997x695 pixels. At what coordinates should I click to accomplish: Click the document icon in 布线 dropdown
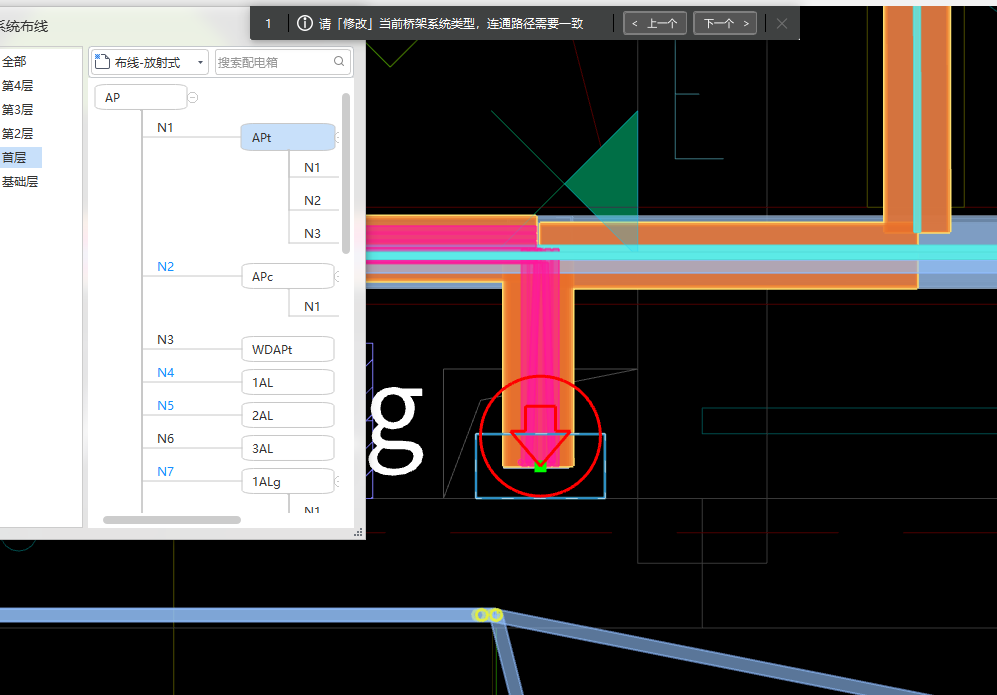[102, 62]
